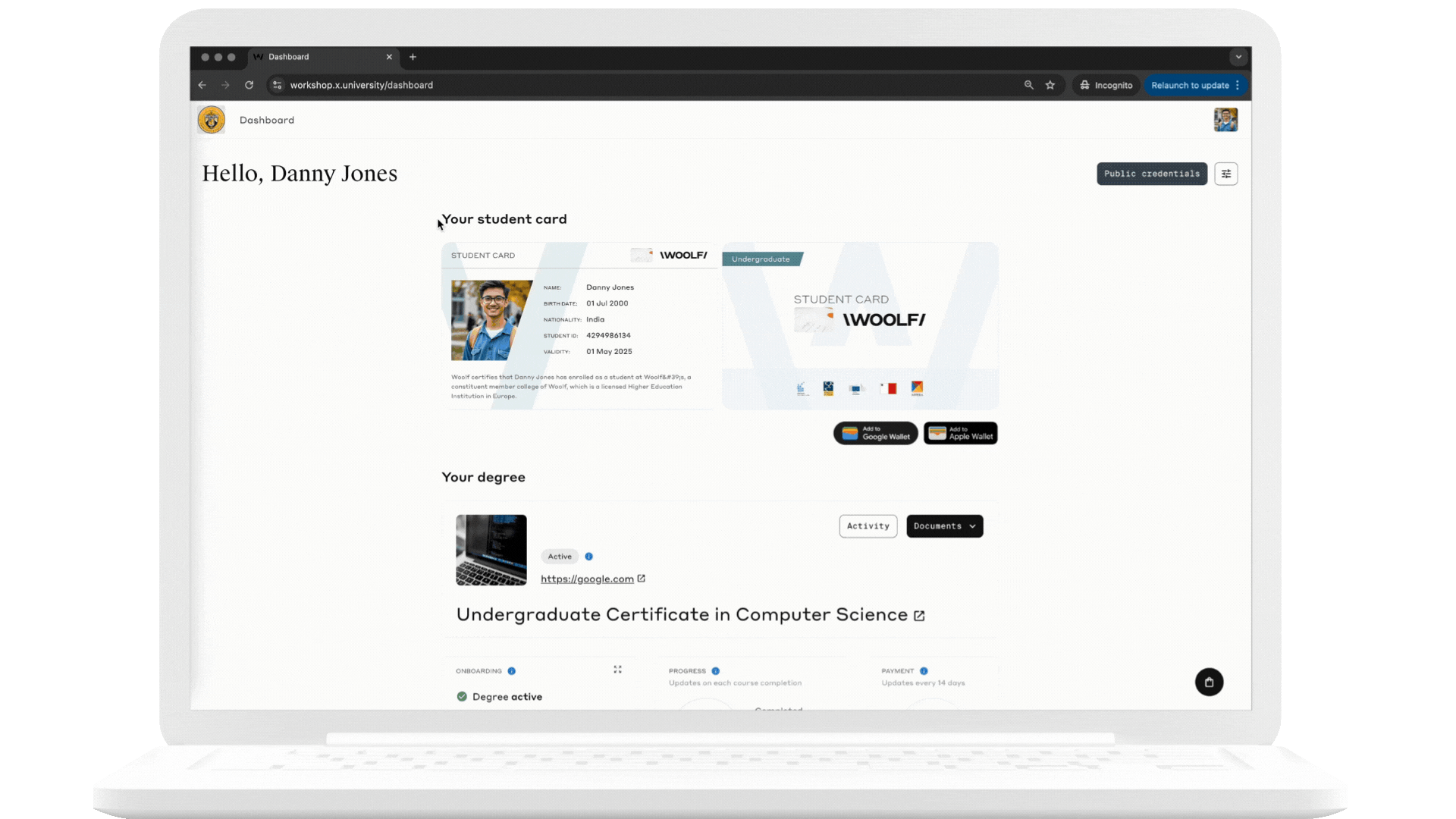1456x819 pixels.
Task: Expand the Documents dropdown
Action: click(x=944, y=526)
